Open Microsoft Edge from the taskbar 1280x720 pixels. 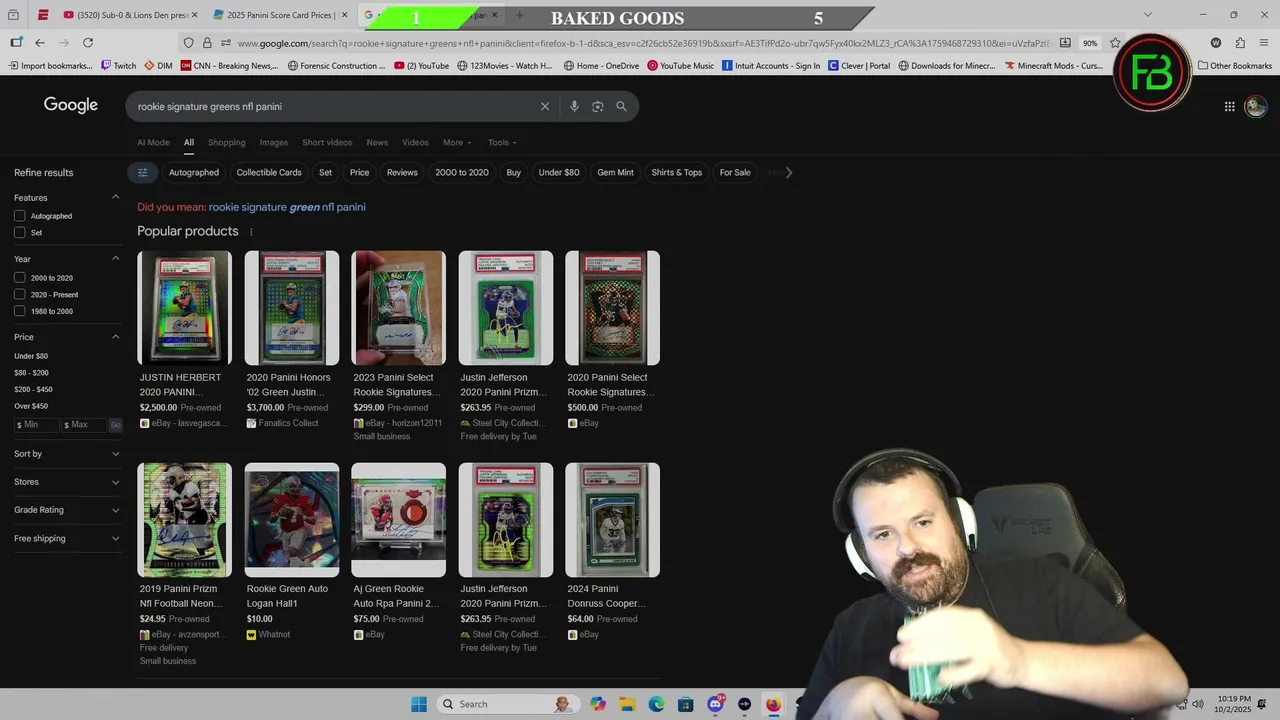pyautogui.click(x=656, y=704)
